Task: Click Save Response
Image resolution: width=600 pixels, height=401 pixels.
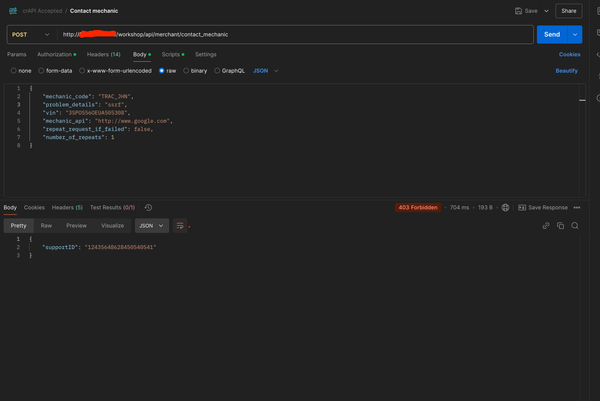Action: pyautogui.click(x=543, y=207)
